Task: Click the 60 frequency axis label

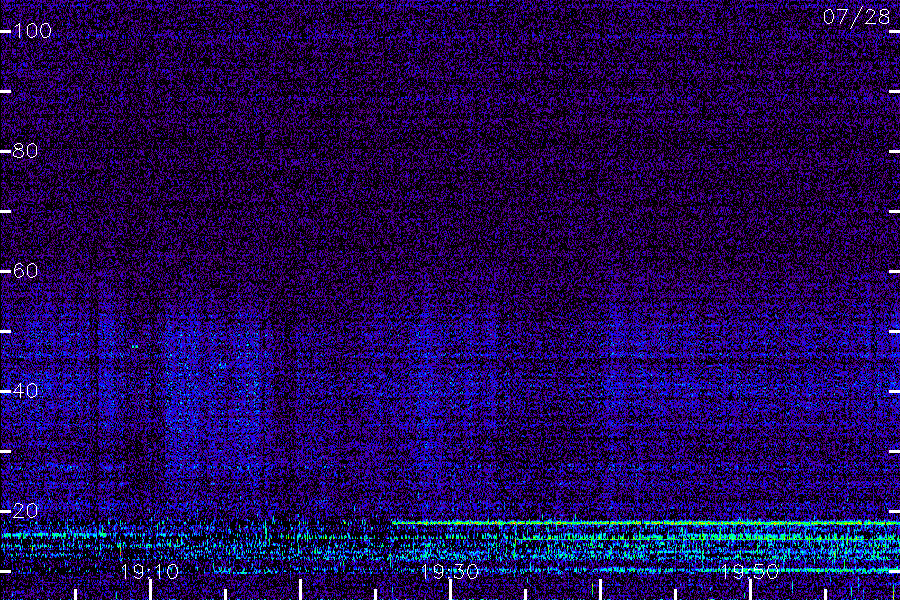Action: tap(25, 270)
